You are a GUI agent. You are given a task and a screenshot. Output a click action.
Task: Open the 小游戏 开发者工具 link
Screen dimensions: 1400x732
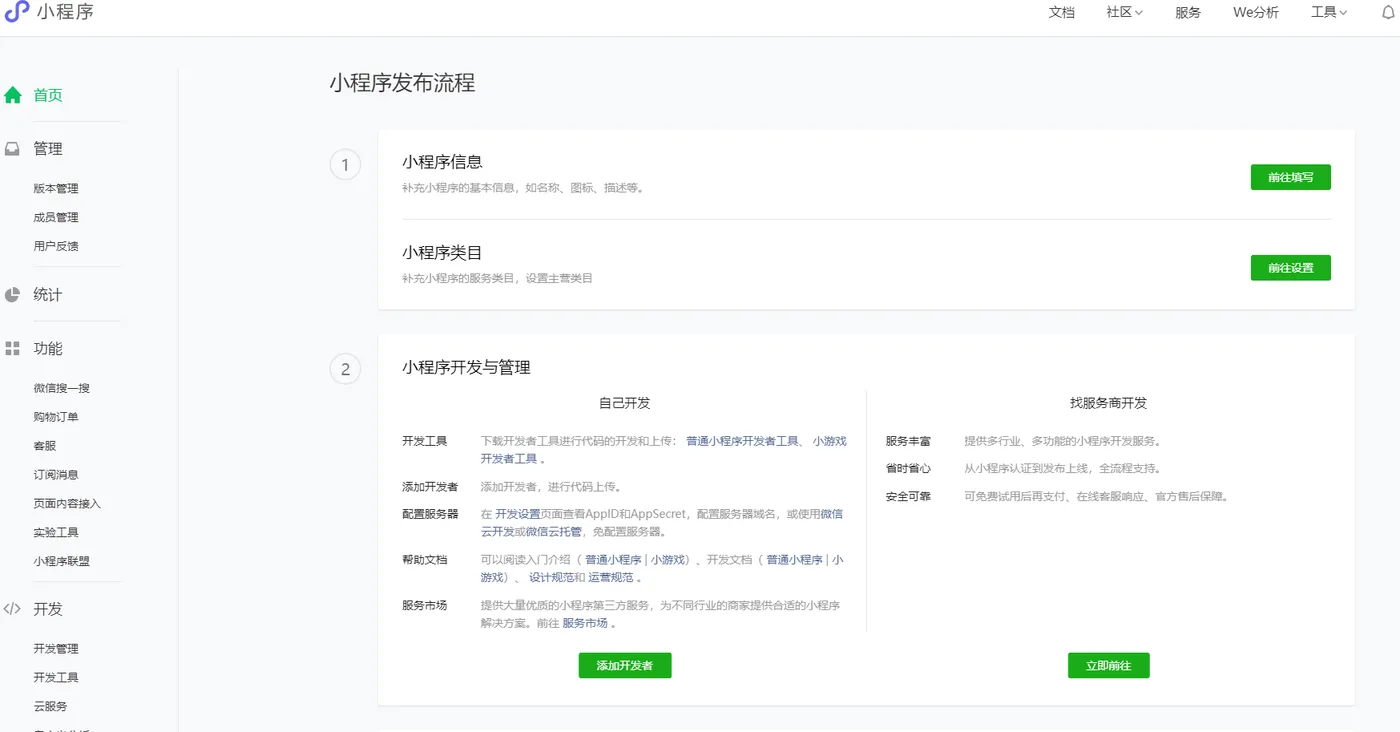coord(664,450)
